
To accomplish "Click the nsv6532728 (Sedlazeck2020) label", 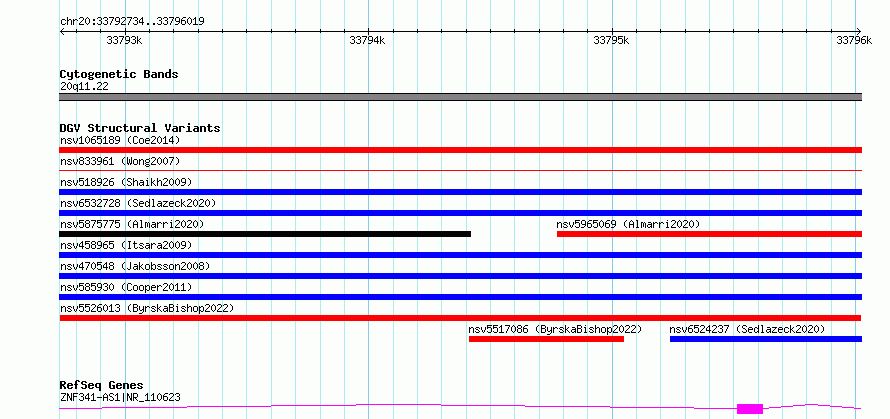I will coord(138,203).
